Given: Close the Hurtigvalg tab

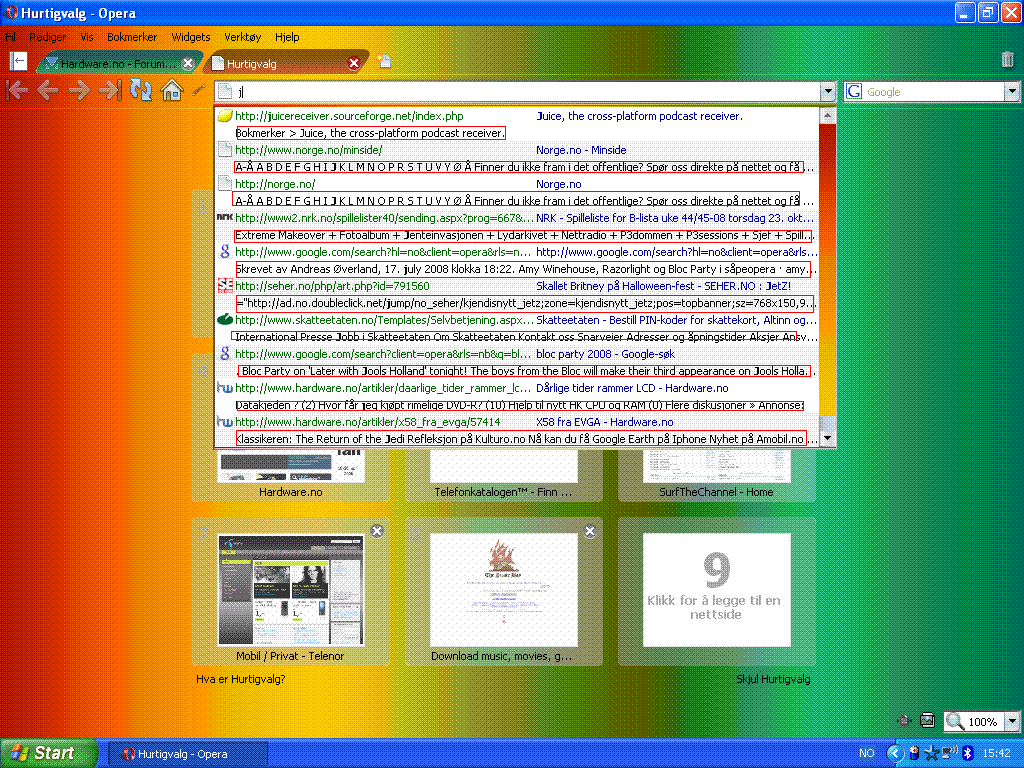Looking at the screenshot, I should [x=354, y=63].
